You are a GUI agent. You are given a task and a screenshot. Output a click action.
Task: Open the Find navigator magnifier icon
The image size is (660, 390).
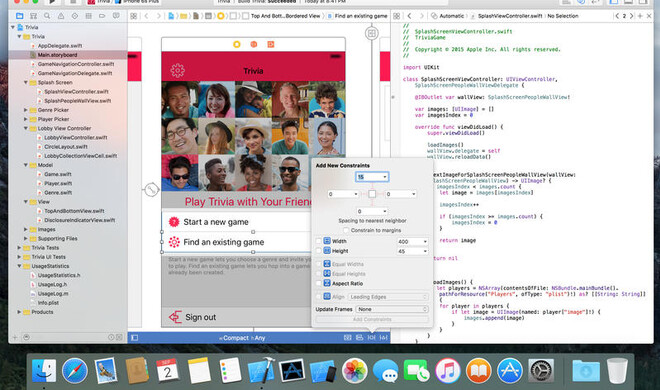(47, 16)
